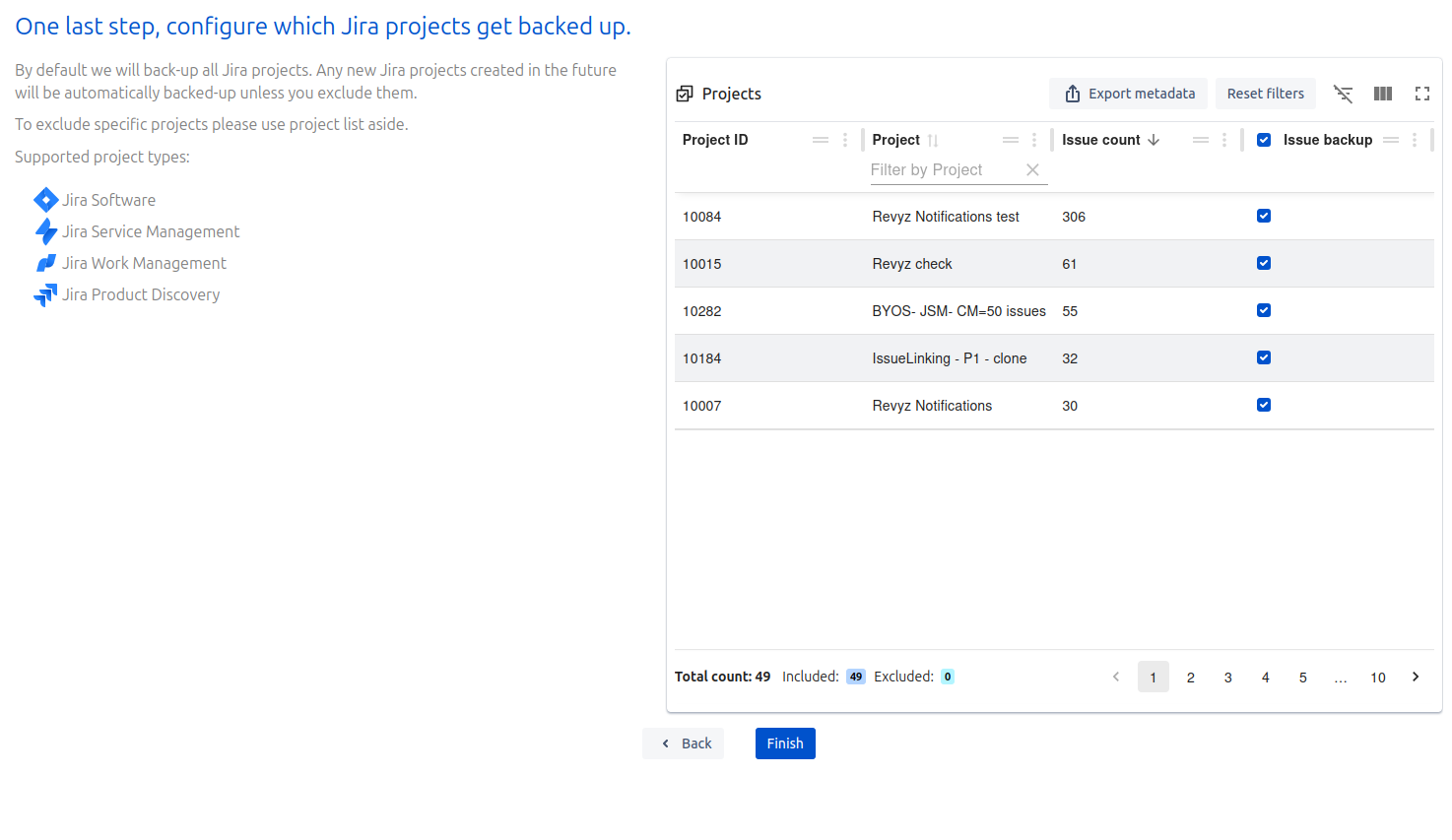
Task: Open Issue count column actions menu
Action: coord(1224,140)
